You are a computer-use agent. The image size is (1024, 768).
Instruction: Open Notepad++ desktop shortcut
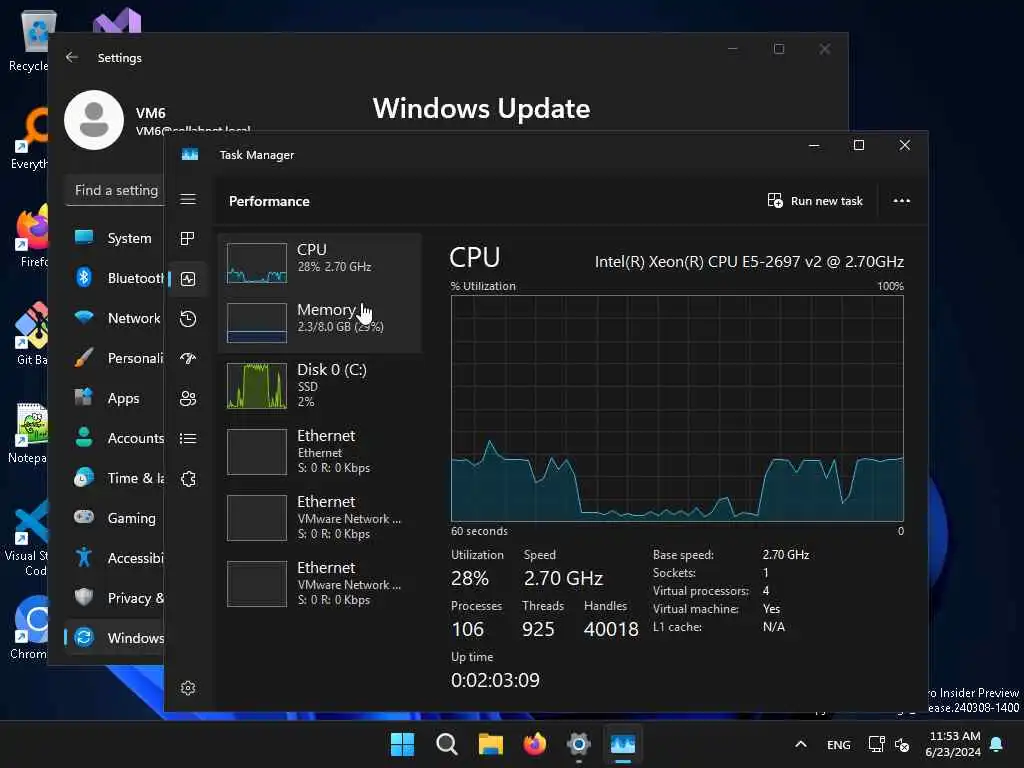click(x=29, y=432)
